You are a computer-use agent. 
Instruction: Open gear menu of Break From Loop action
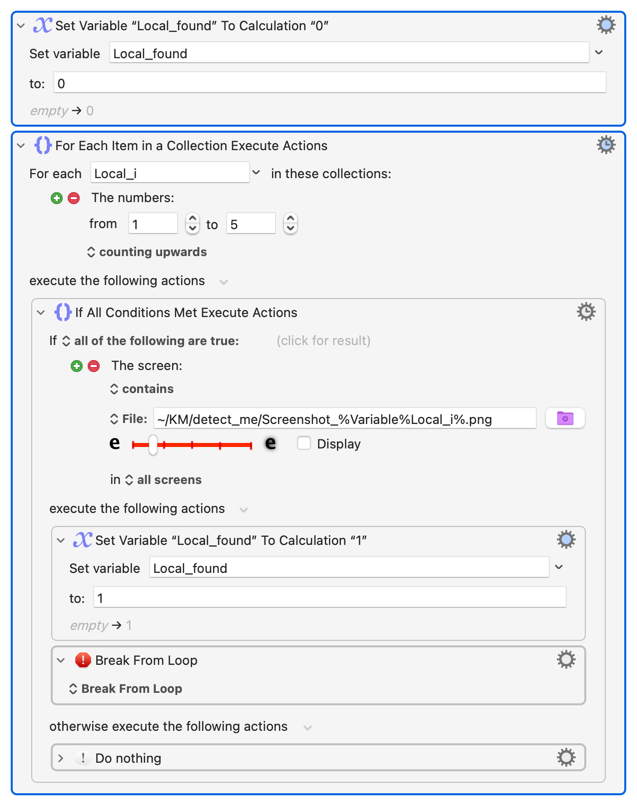tap(566, 660)
